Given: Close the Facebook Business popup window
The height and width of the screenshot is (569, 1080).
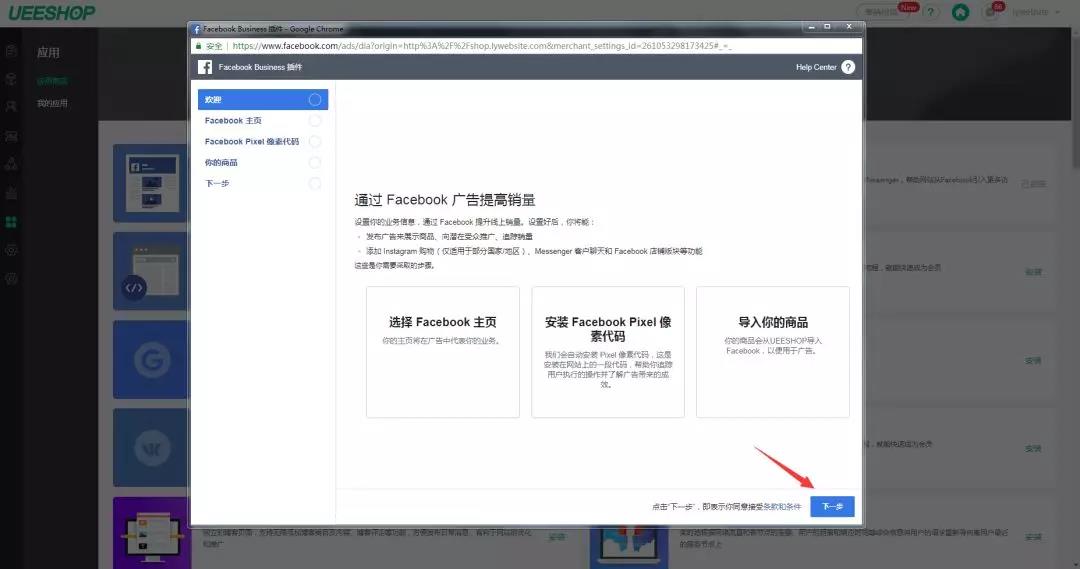Looking at the screenshot, I should 849,27.
